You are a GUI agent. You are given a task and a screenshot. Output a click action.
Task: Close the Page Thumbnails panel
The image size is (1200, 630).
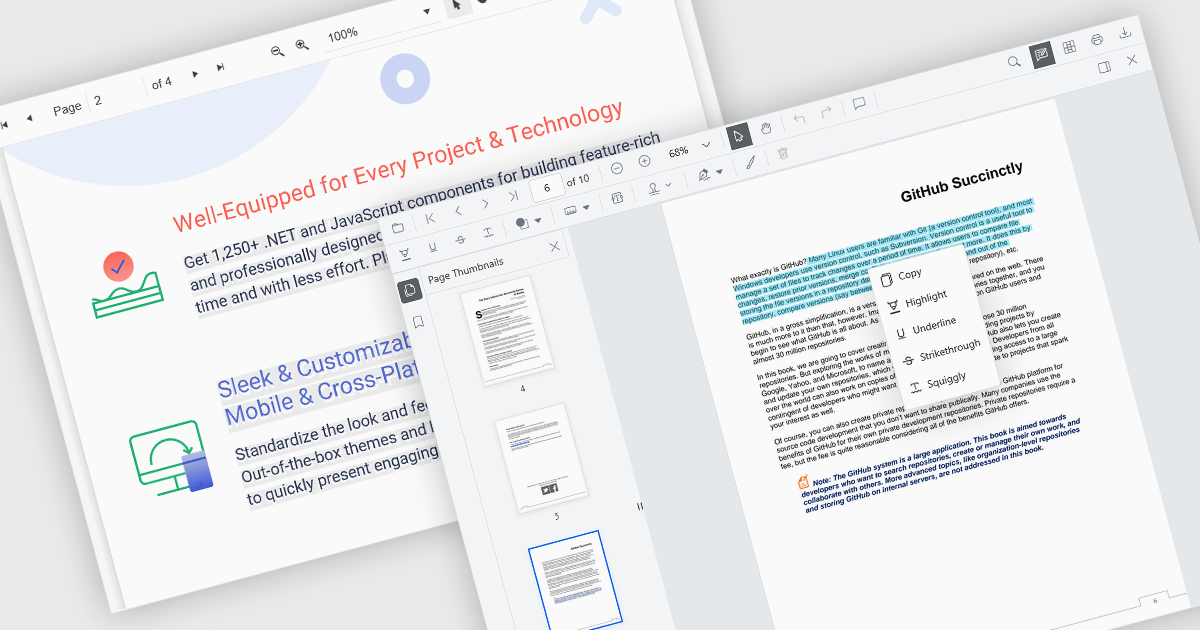click(554, 247)
